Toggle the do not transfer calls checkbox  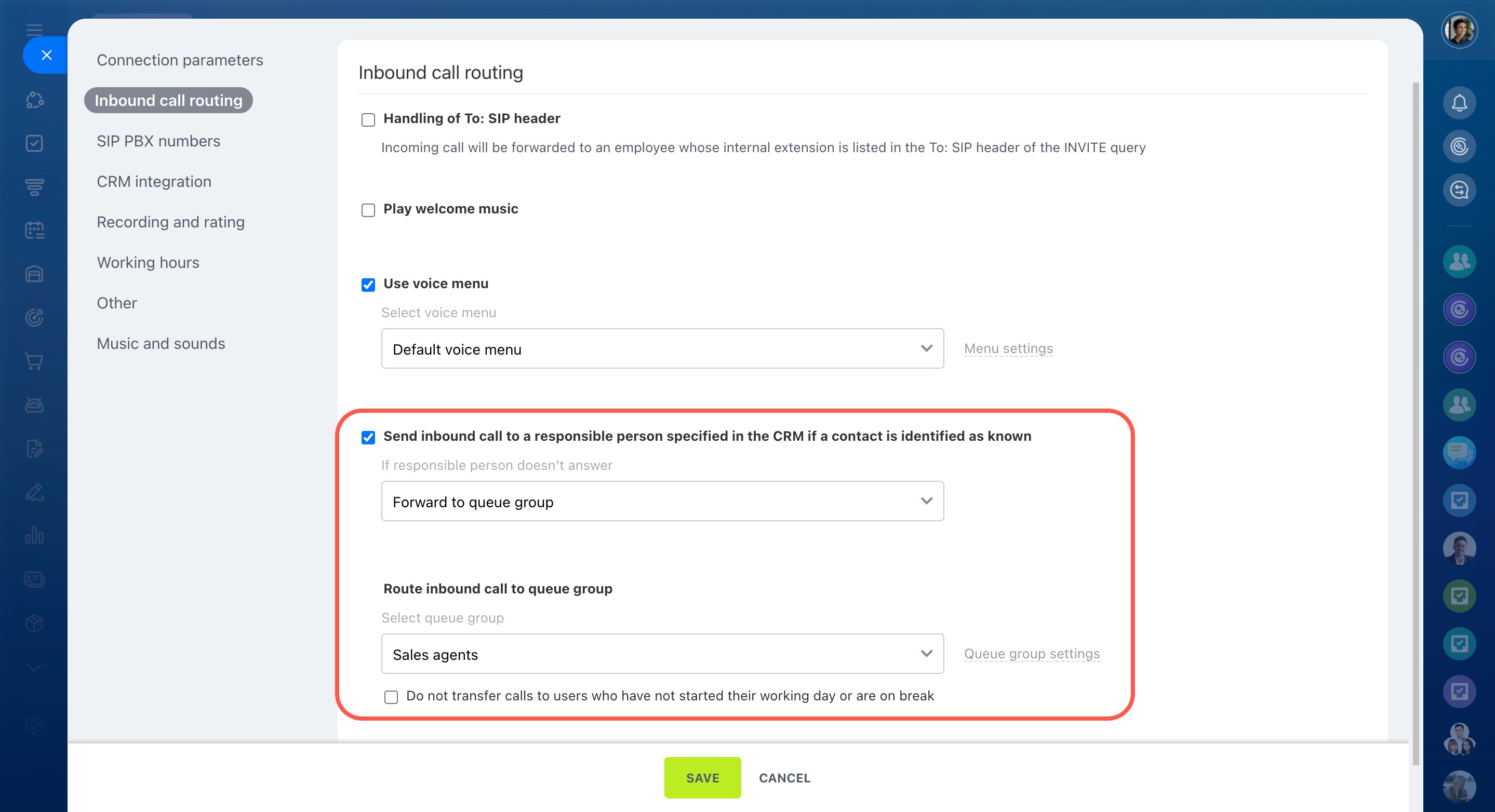(x=391, y=697)
